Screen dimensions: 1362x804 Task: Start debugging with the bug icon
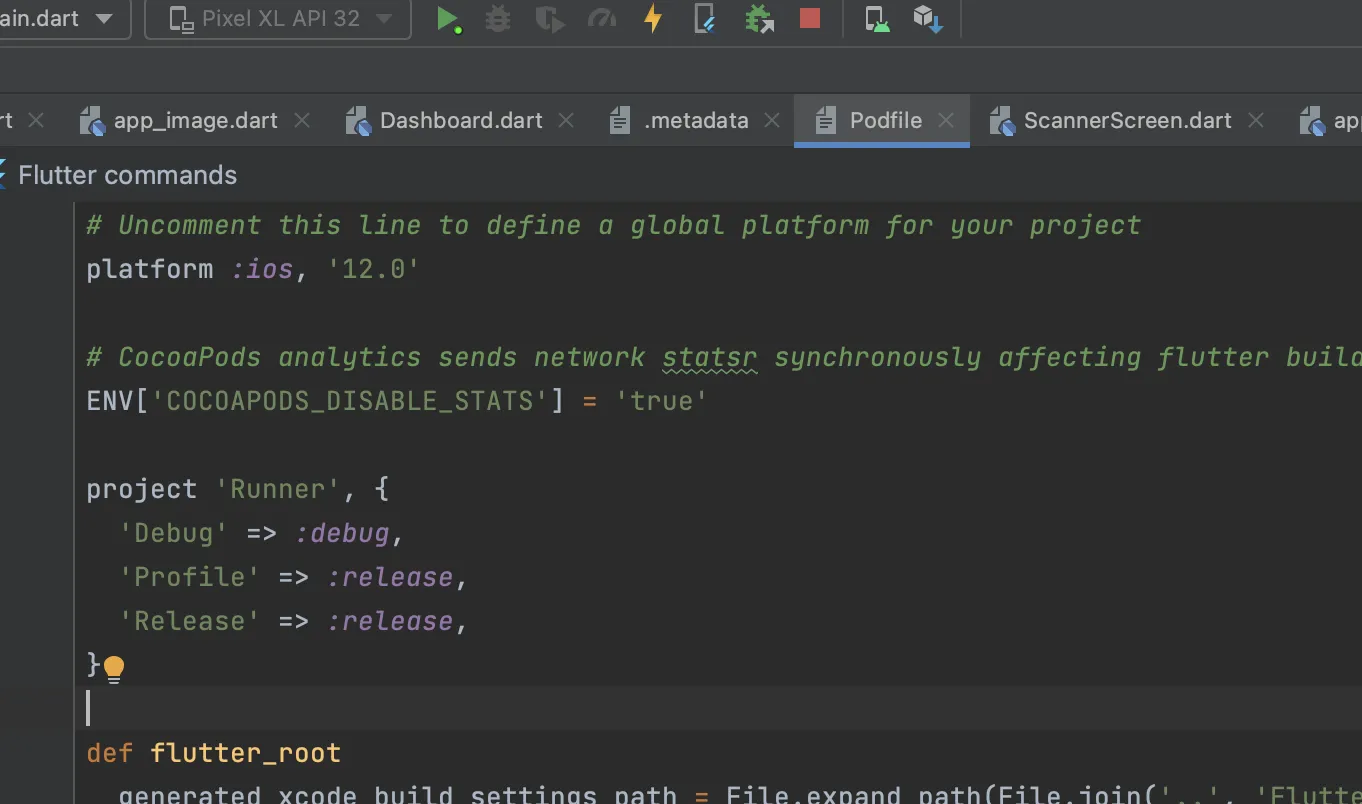click(498, 19)
